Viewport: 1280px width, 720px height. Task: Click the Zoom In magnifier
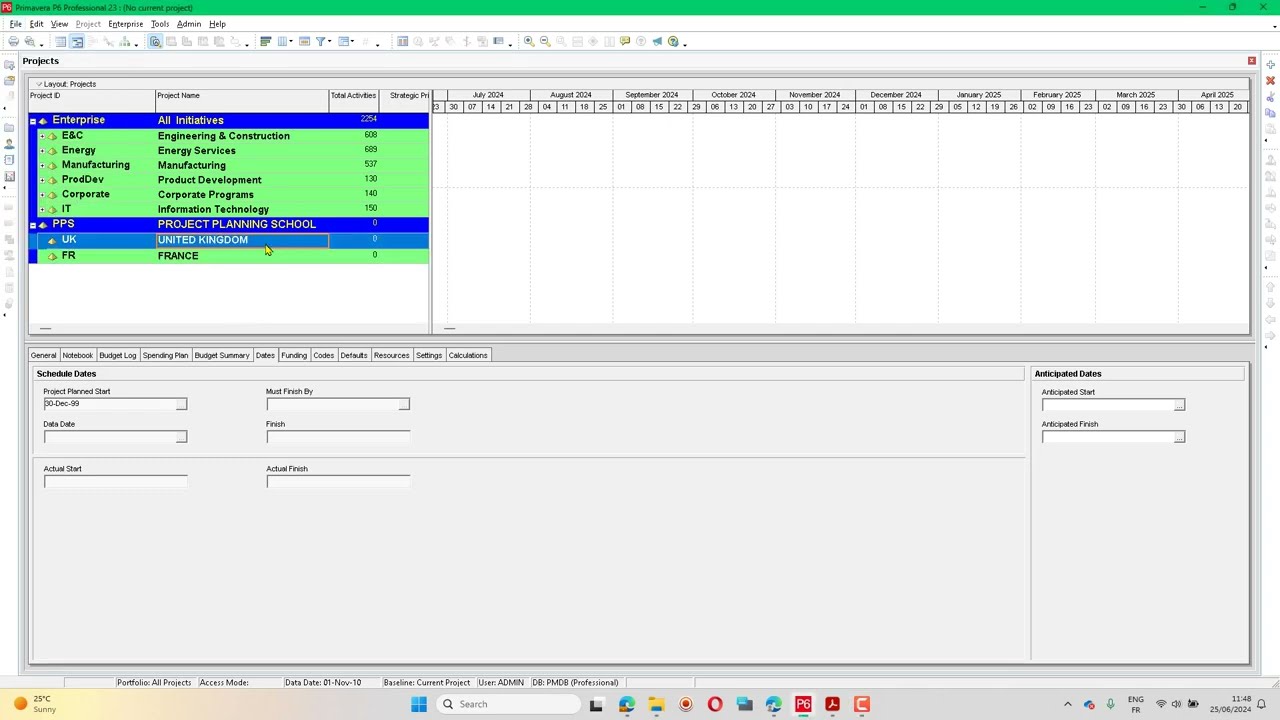[529, 41]
